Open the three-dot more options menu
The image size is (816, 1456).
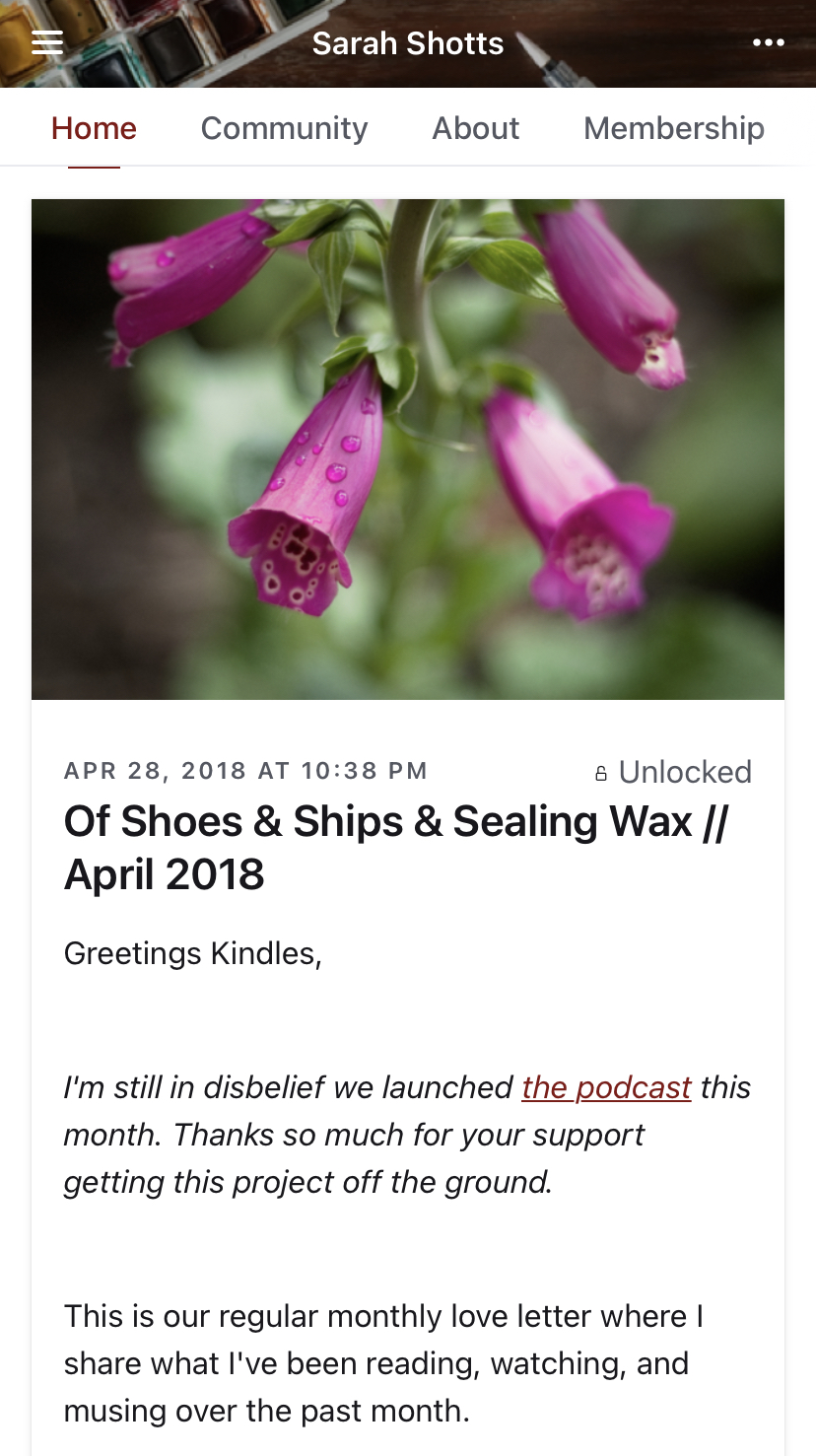click(x=768, y=42)
